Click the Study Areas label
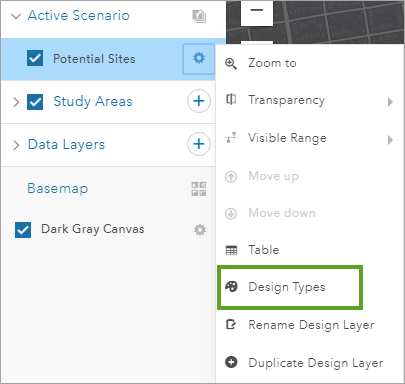The height and width of the screenshot is (384, 405). point(93,101)
